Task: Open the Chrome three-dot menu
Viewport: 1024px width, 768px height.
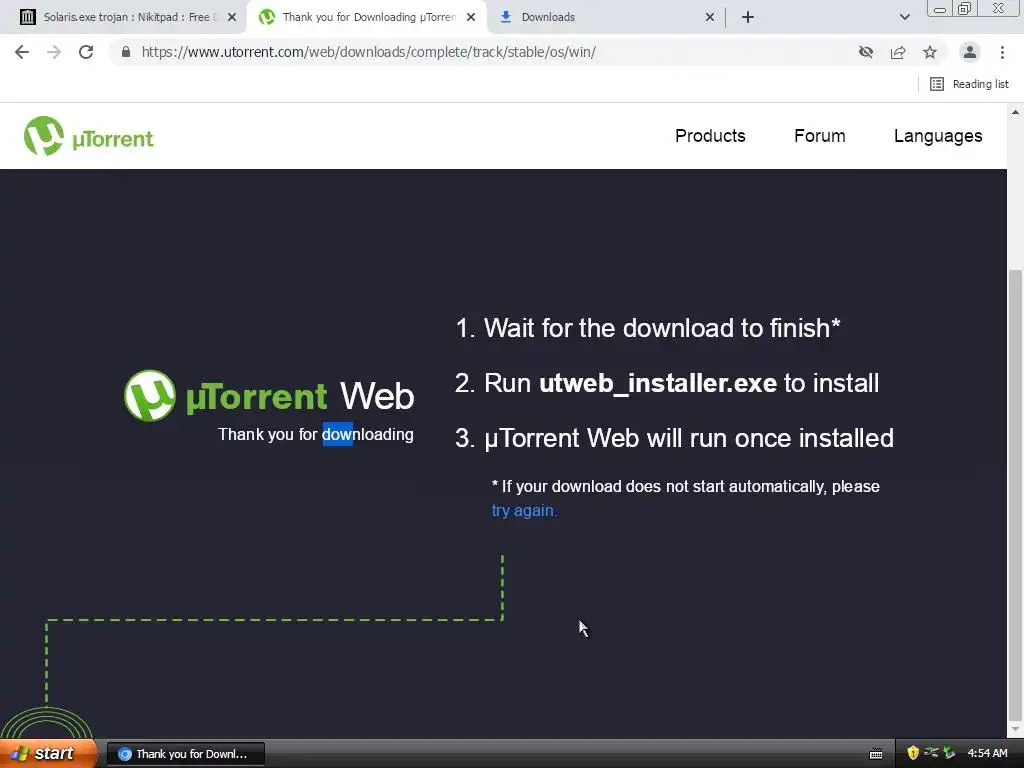Action: click(x=1002, y=52)
